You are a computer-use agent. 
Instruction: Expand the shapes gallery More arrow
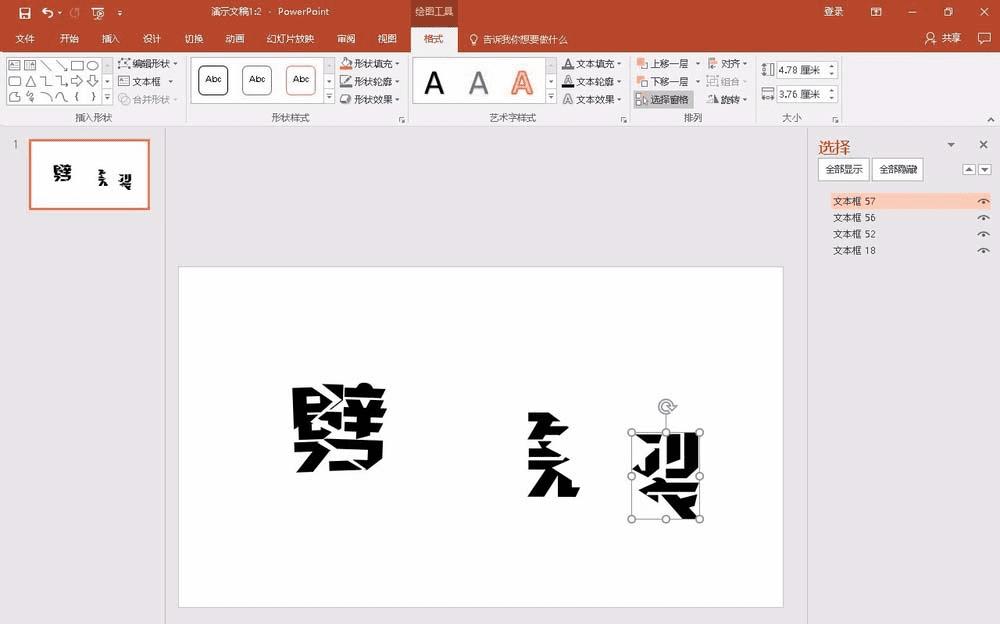pyautogui.click(x=107, y=98)
